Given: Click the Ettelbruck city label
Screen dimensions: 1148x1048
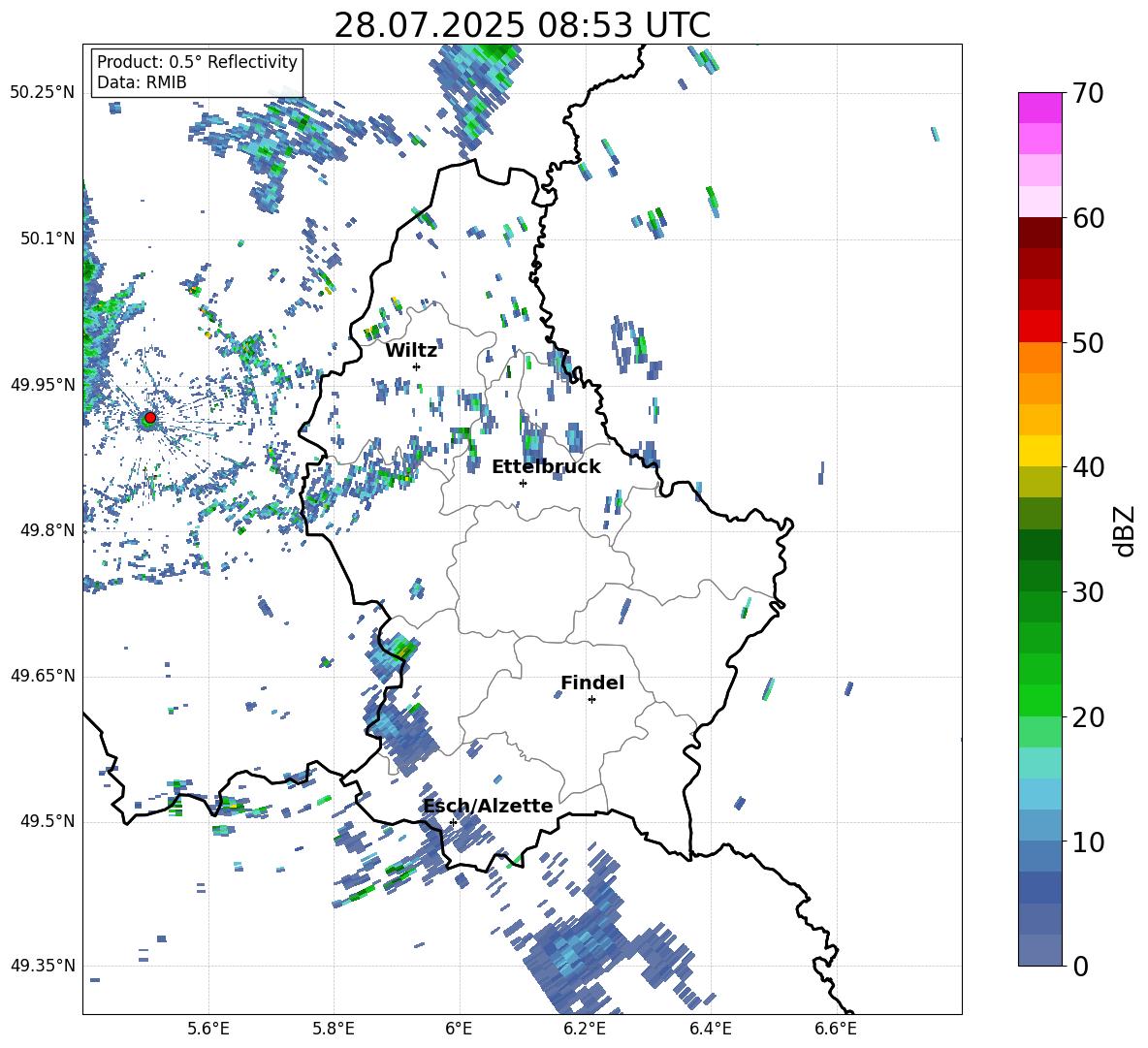Looking at the screenshot, I should click(x=546, y=467).
